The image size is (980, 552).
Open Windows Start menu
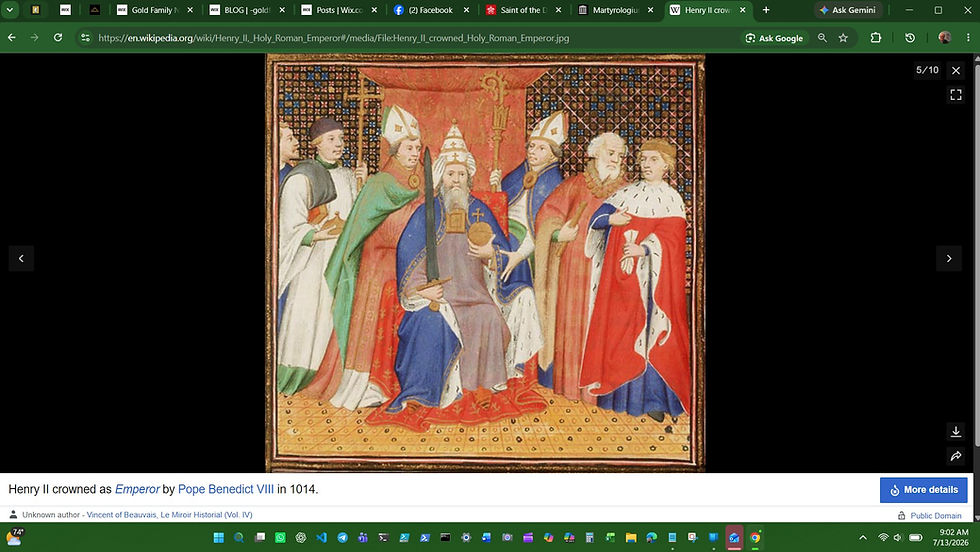(x=218, y=538)
